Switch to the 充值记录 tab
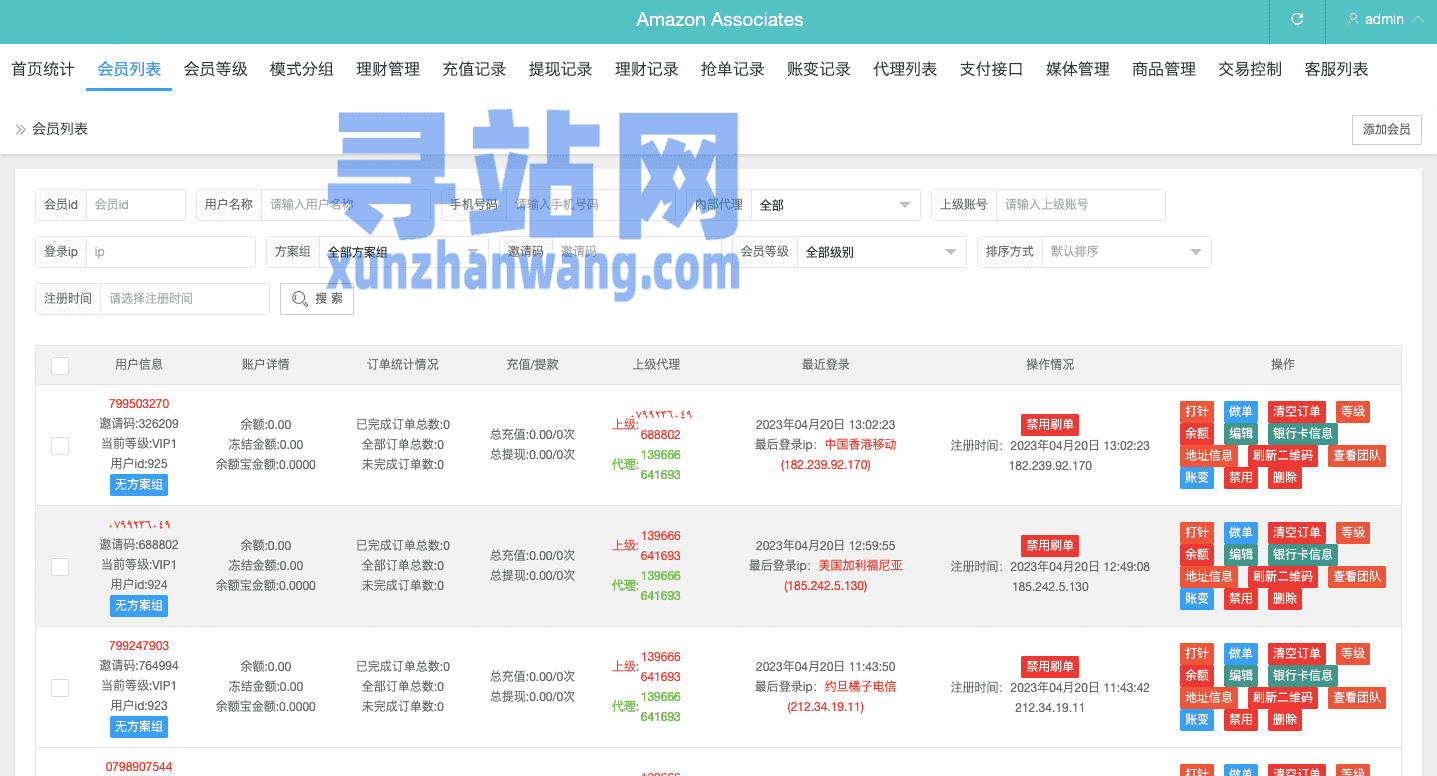The image size is (1437, 776). click(x=474, y=69)
